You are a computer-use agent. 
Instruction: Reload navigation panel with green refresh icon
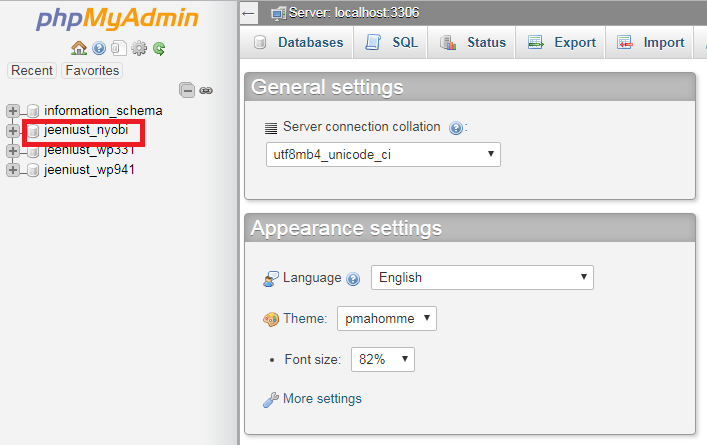point(159,48)
